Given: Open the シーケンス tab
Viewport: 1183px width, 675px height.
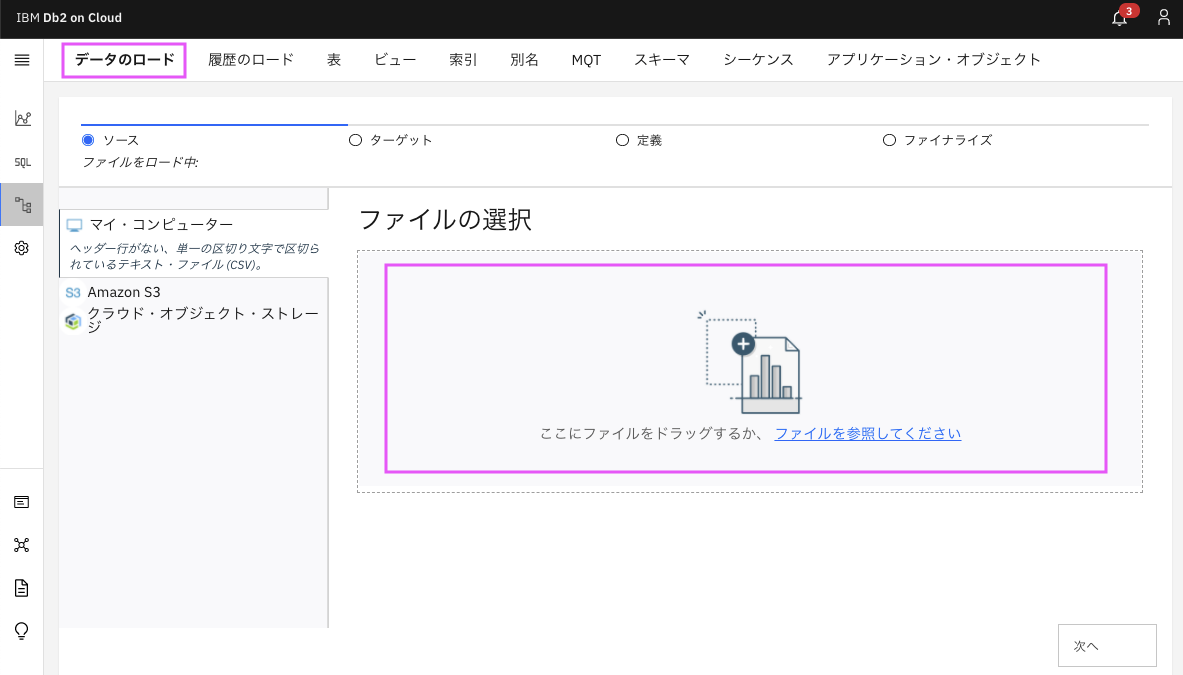Looking at the screenshot, I should [758, 60].
